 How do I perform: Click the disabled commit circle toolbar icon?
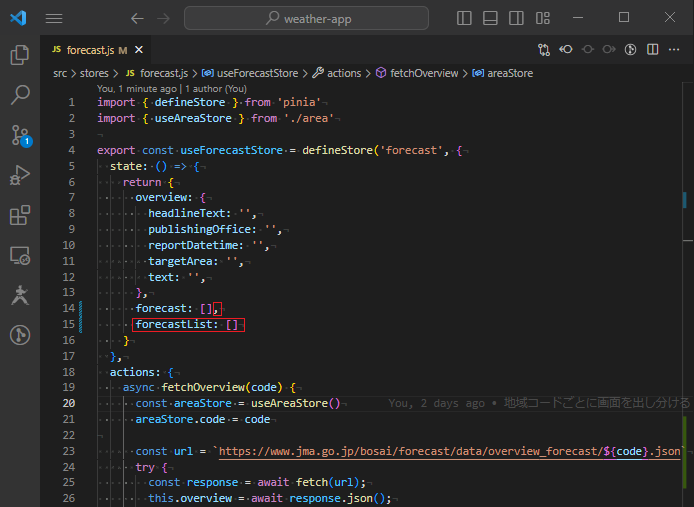(587, 50)
